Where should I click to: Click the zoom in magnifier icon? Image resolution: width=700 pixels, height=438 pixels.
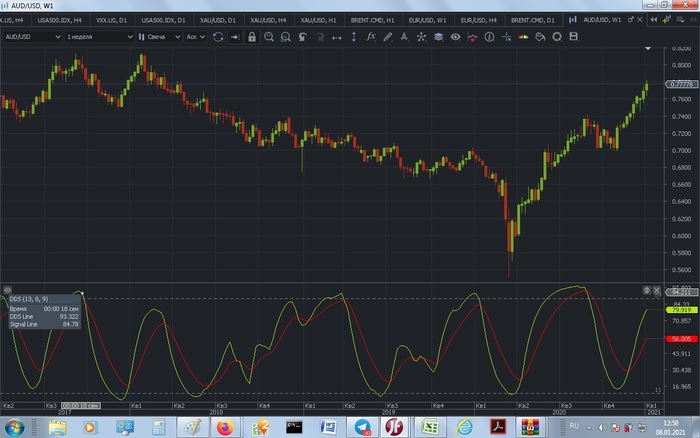268,37
